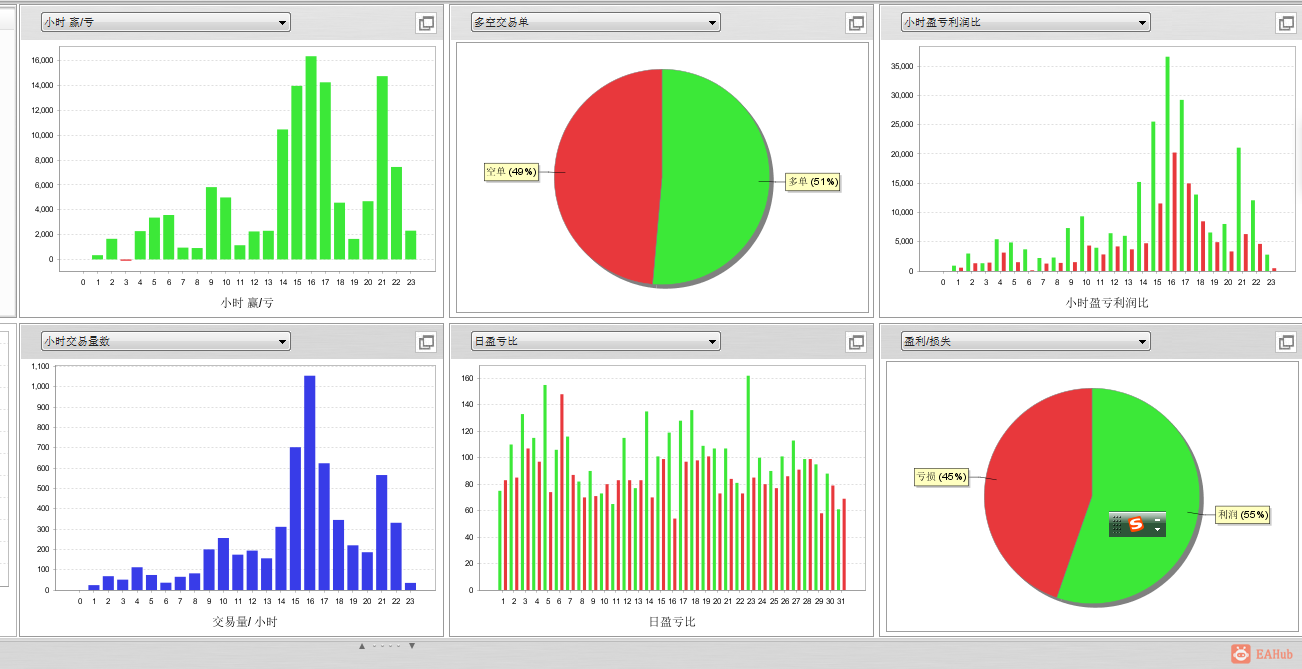Open the 小时盈亏利润比 chart type dropdown
Image resolution: width=1302 pixels, height=669 pixels.
pos(1026,22)
